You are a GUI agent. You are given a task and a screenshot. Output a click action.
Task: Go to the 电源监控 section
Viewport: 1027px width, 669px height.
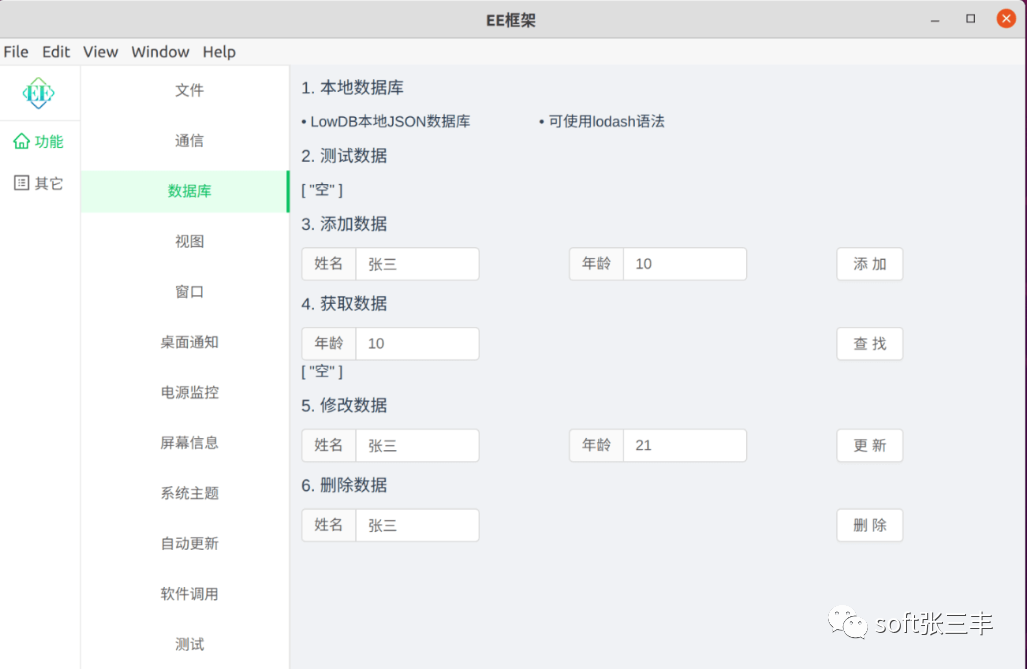(x=189, y=392)
